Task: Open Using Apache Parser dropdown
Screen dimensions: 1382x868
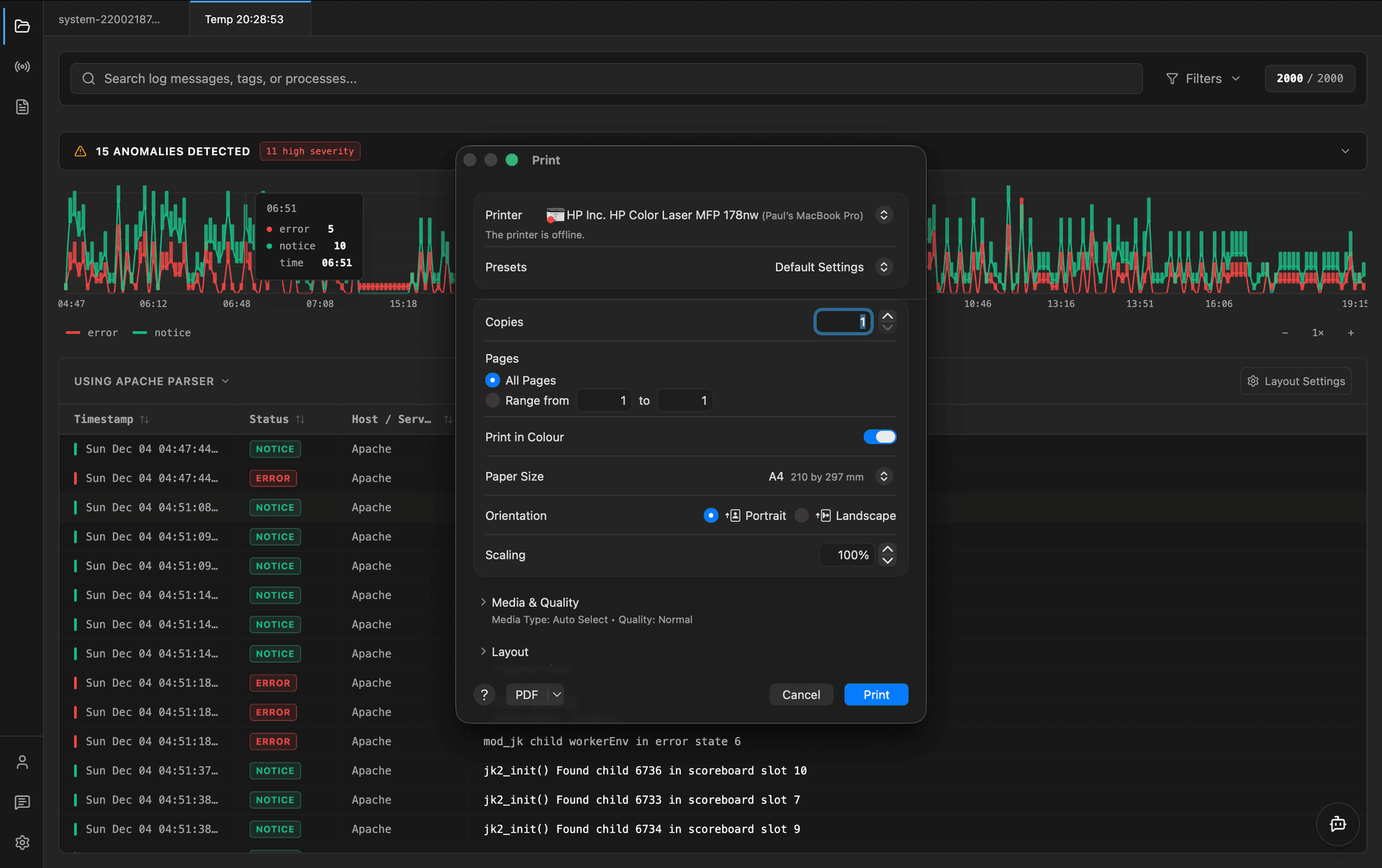Action: coord(151,381)
